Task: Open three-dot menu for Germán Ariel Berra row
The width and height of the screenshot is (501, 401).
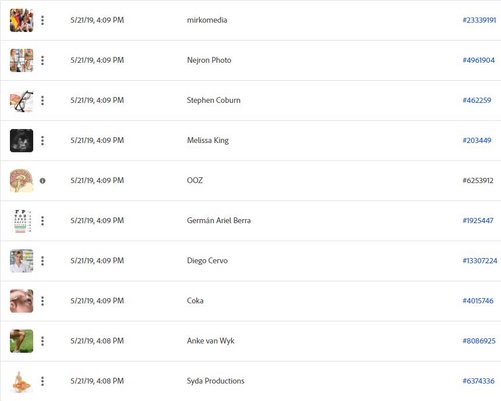Action: tap(42, 221)
